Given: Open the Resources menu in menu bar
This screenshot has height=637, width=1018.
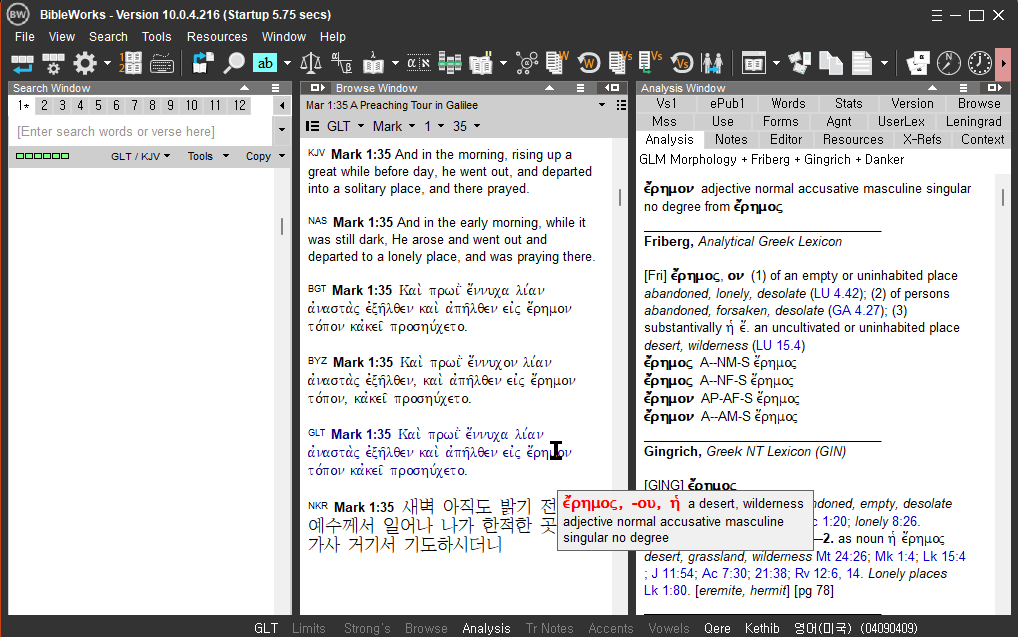Looking at the screenshot, I should [217, 36].
